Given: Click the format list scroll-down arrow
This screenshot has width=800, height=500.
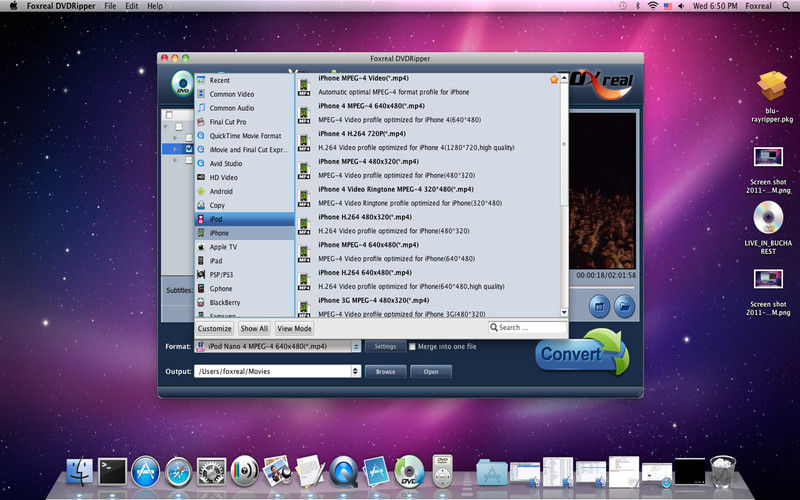Looking at the screenshot, I should 564,312.
